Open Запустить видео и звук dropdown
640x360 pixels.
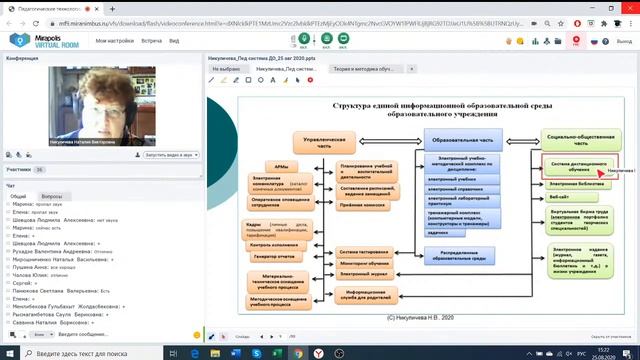coord(171,155)
